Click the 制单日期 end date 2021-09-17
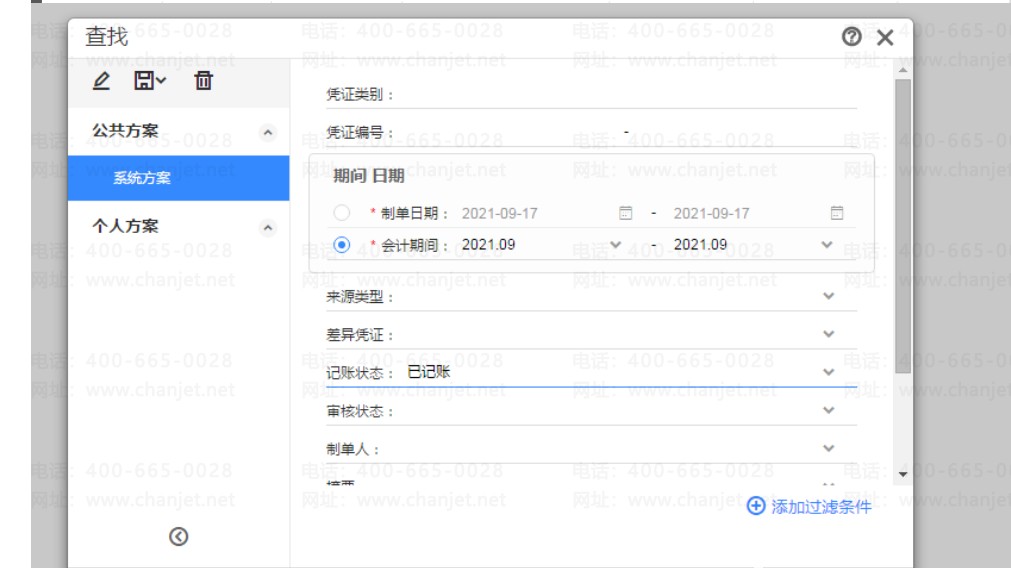Screen dimensions: 1011x568 711,213
